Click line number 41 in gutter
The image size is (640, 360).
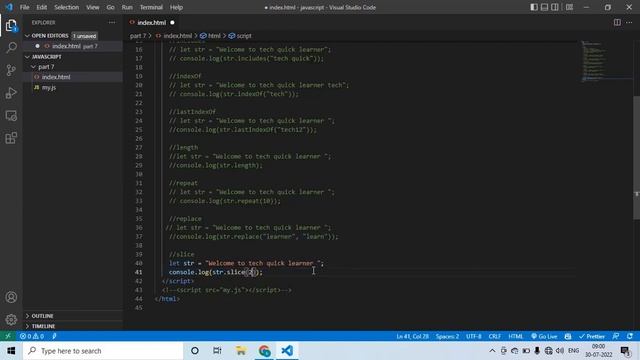(x=139, y=272)
